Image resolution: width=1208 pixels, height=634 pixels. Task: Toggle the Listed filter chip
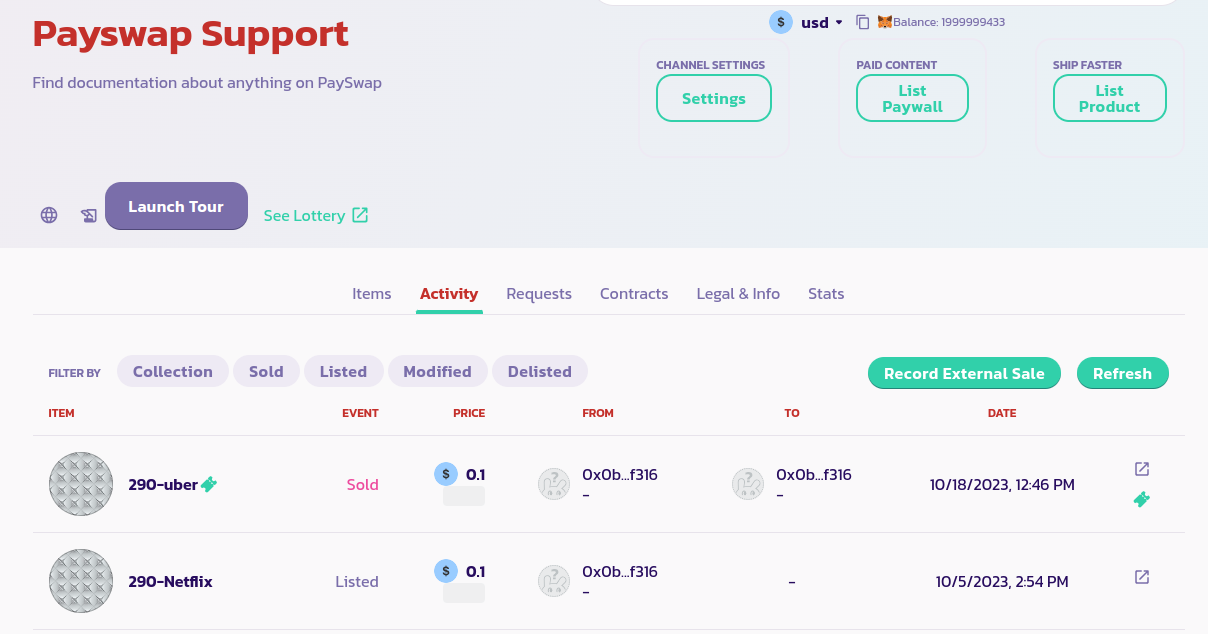pos(343,371)
